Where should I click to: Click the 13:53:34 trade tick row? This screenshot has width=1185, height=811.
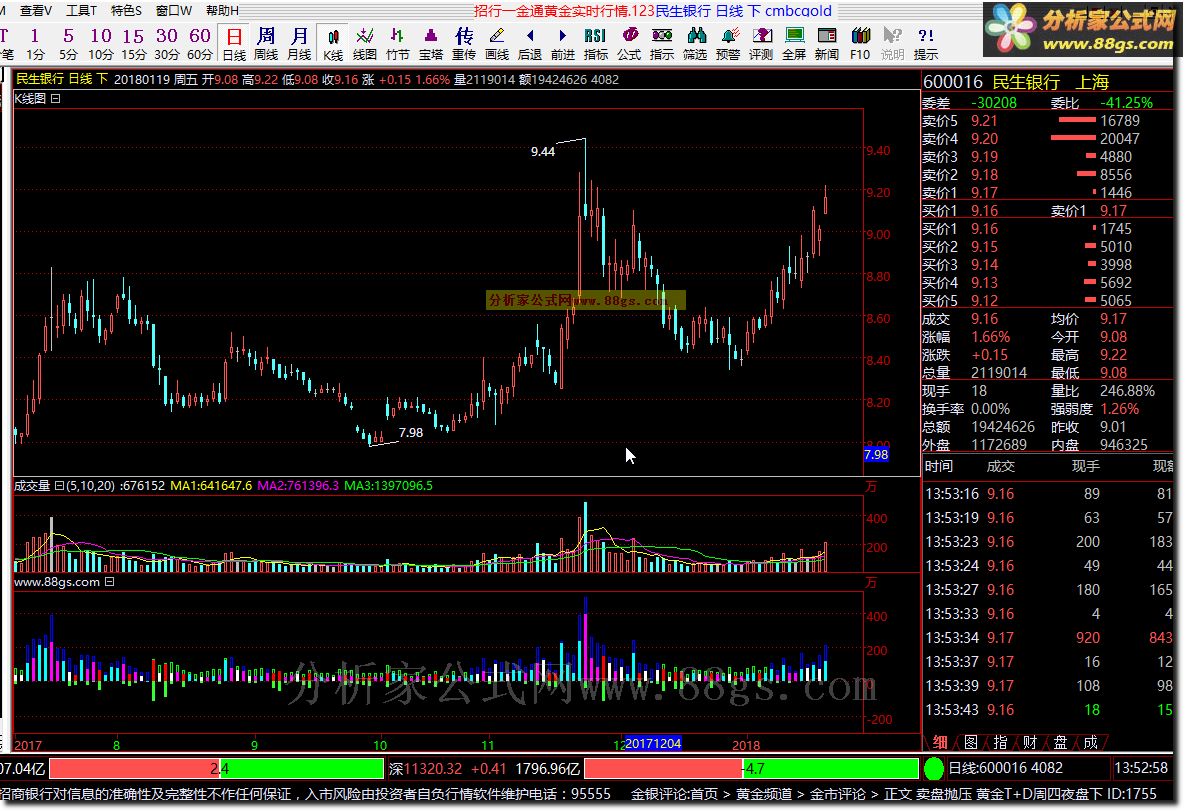pyautogui.click(x=1047, y=638)
